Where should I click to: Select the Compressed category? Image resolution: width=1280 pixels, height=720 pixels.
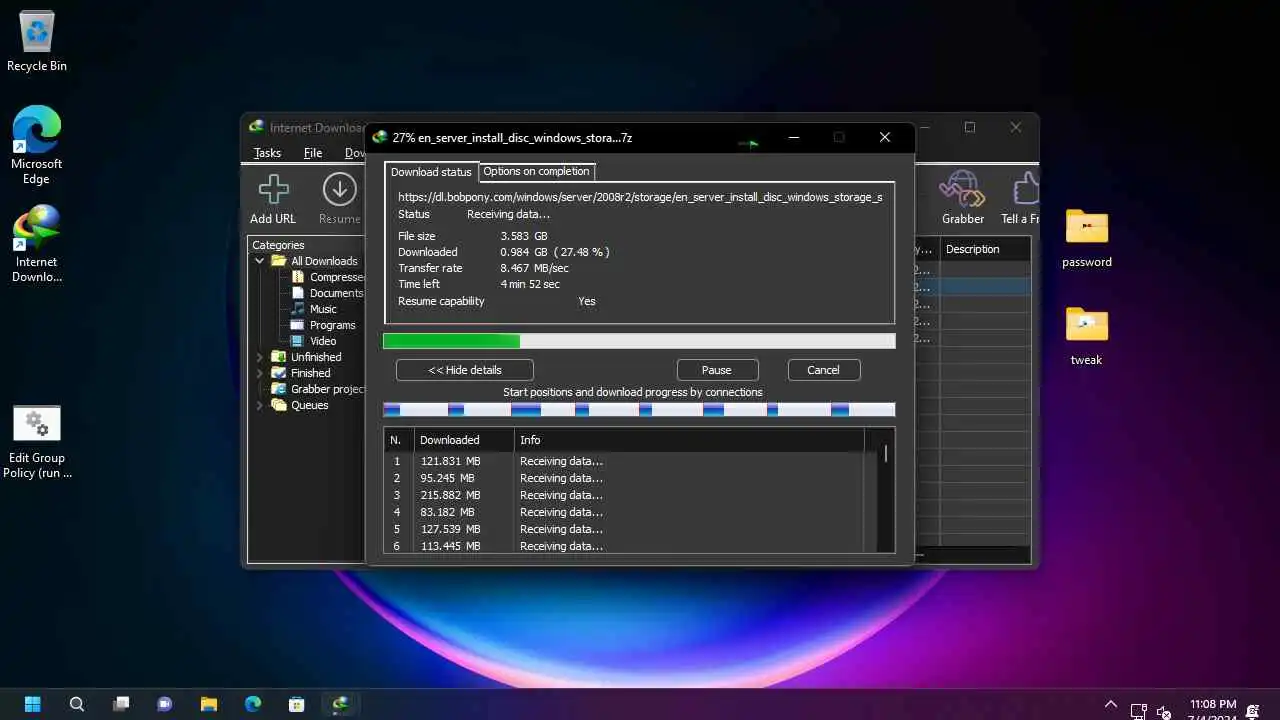click(x=328, y=277)
